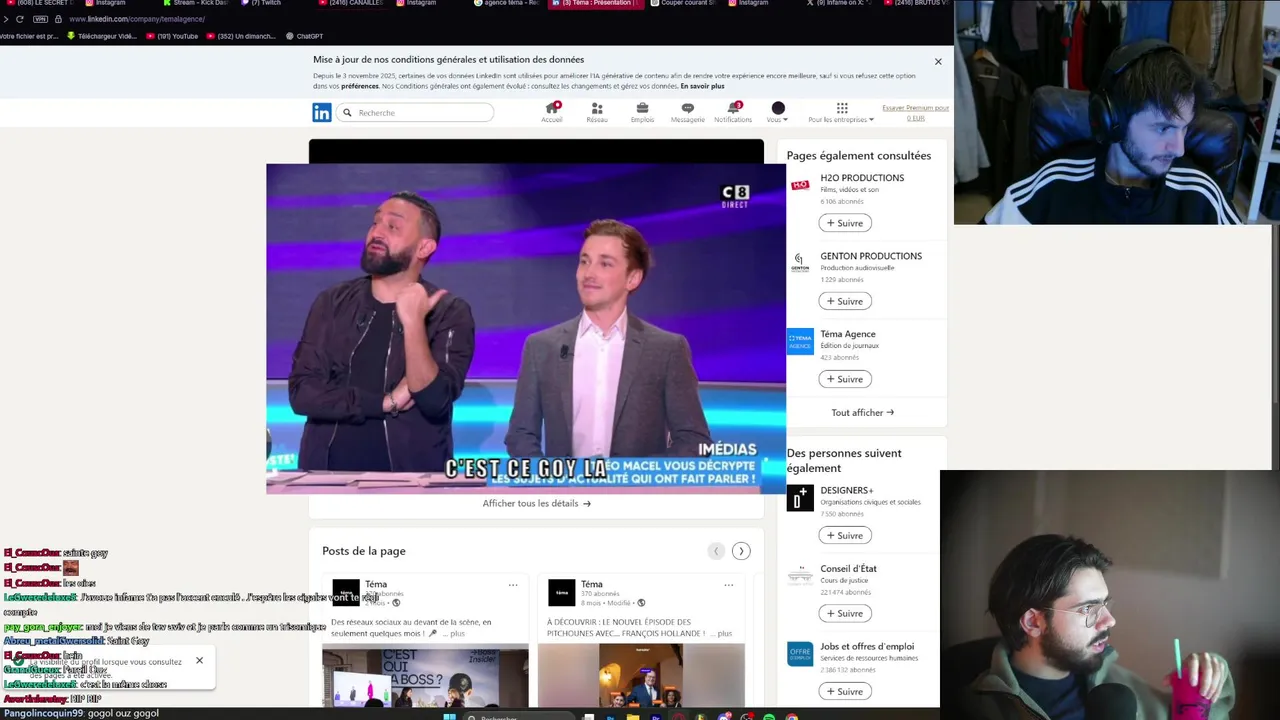Open (191) YouTube bookmark
The image size is (1280, 720).
[x=172, y=36]
